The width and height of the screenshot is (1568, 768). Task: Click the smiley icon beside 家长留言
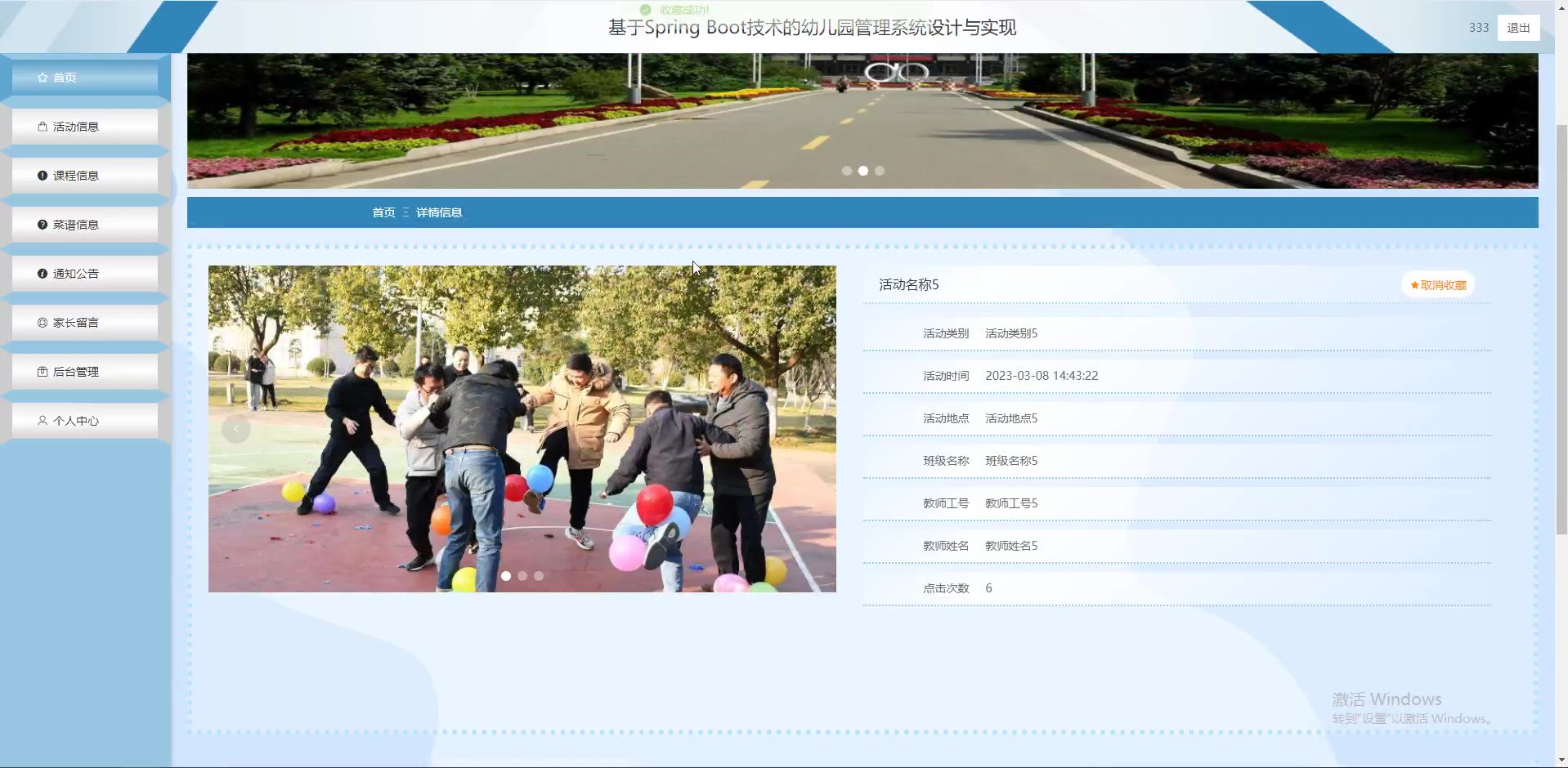click(43, 323)
